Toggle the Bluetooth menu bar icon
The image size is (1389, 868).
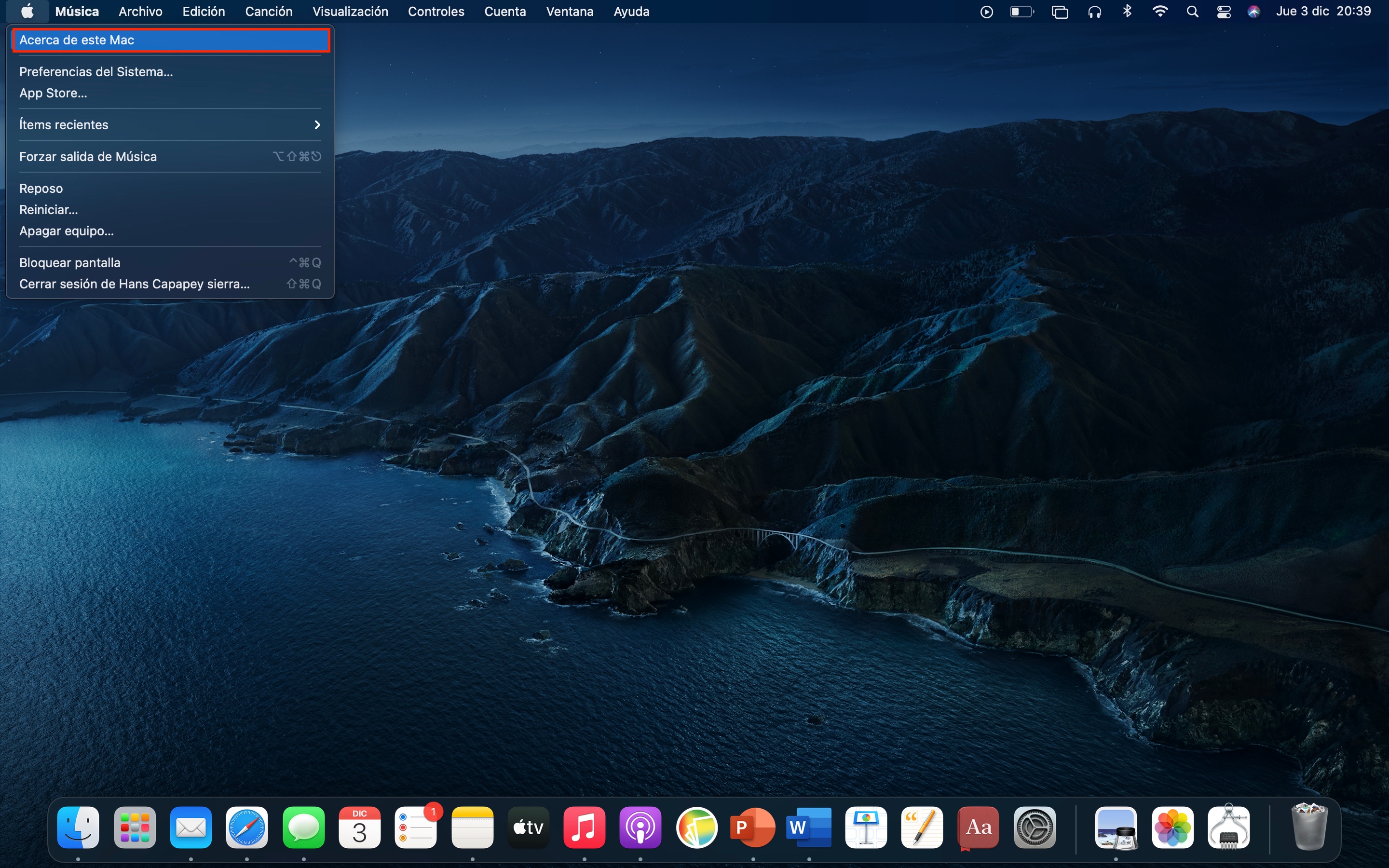[x=1127, y=12]
